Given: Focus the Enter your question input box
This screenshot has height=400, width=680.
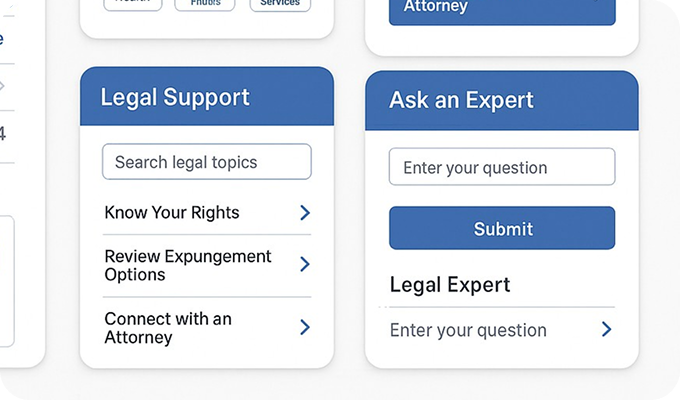Looking at the screenshot, I should pos(502,167).
